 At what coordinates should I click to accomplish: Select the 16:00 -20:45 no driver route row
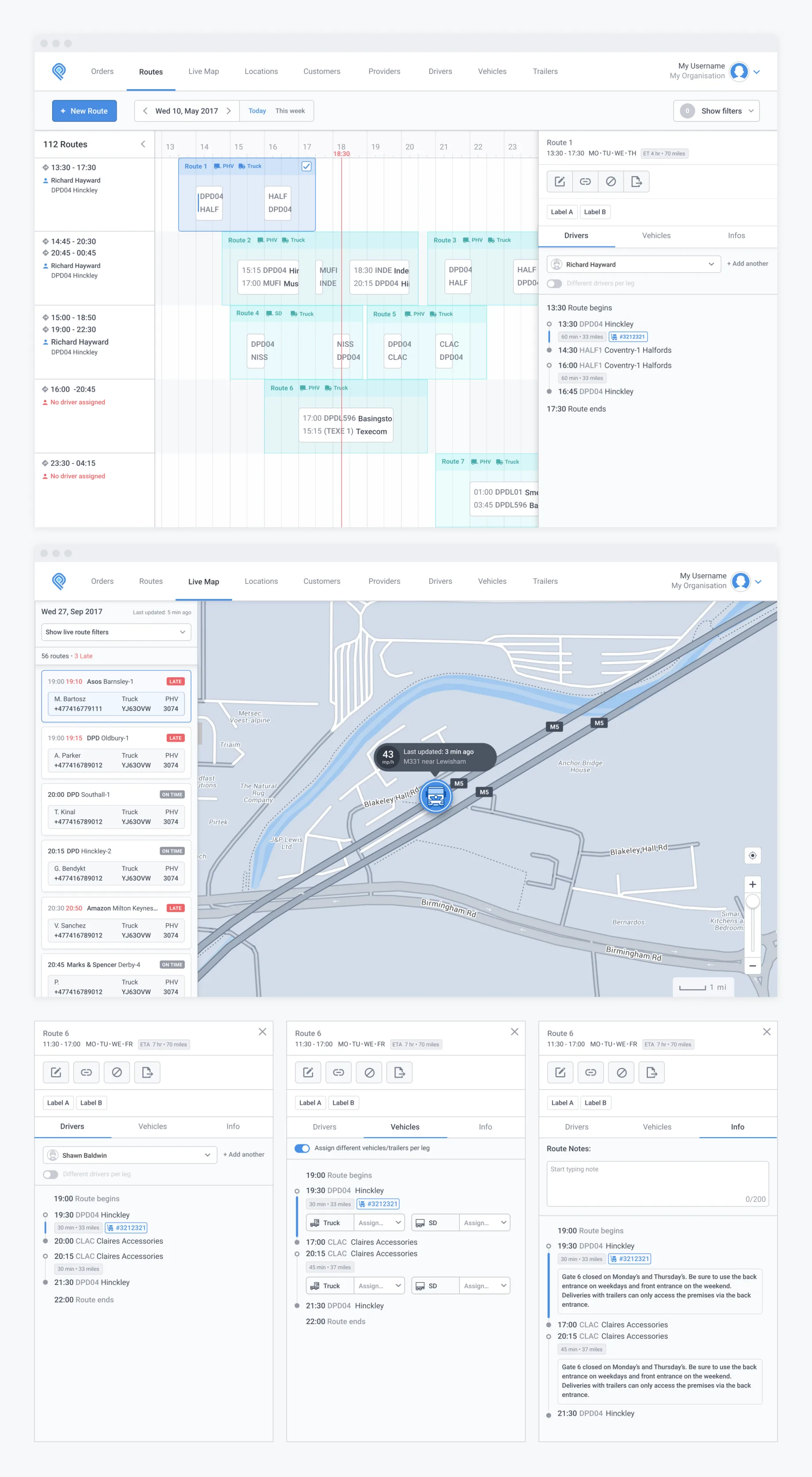click(x=94, y=416)
